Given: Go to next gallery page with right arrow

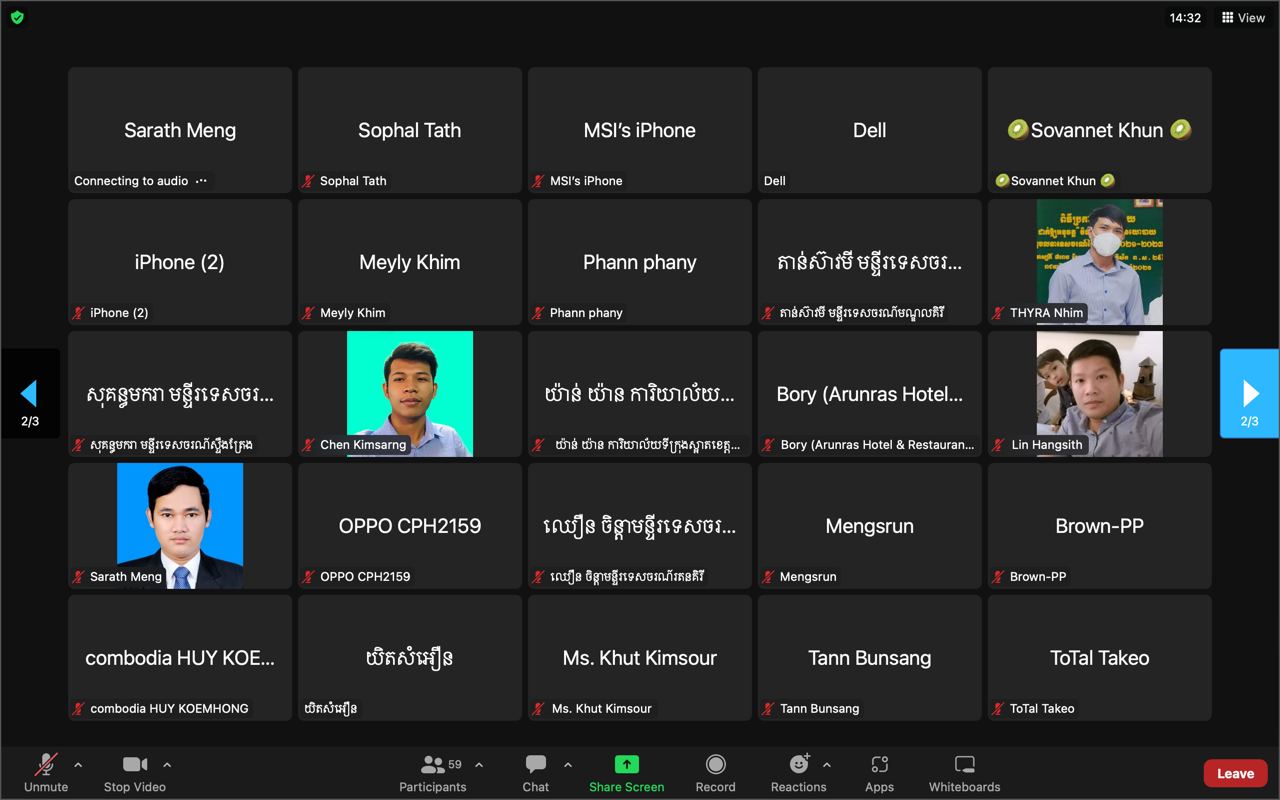Looking at the screenshot, I should pyautogui.click(x=1249, y=393).
